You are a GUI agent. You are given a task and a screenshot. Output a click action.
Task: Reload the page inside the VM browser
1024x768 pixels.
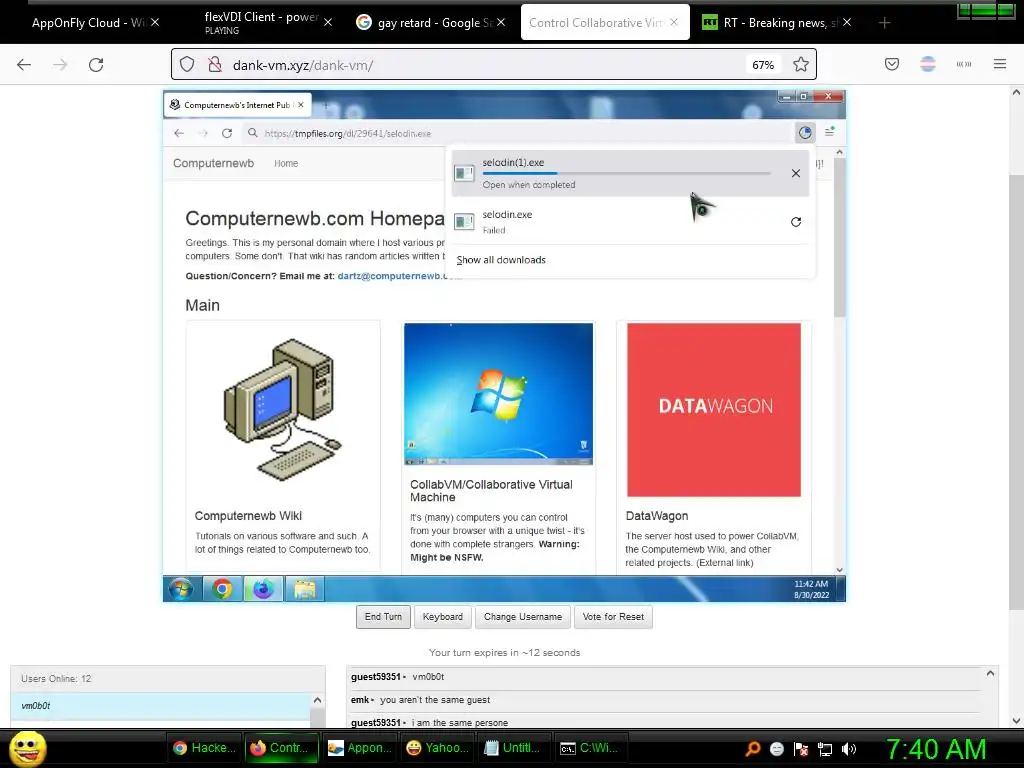227,133
